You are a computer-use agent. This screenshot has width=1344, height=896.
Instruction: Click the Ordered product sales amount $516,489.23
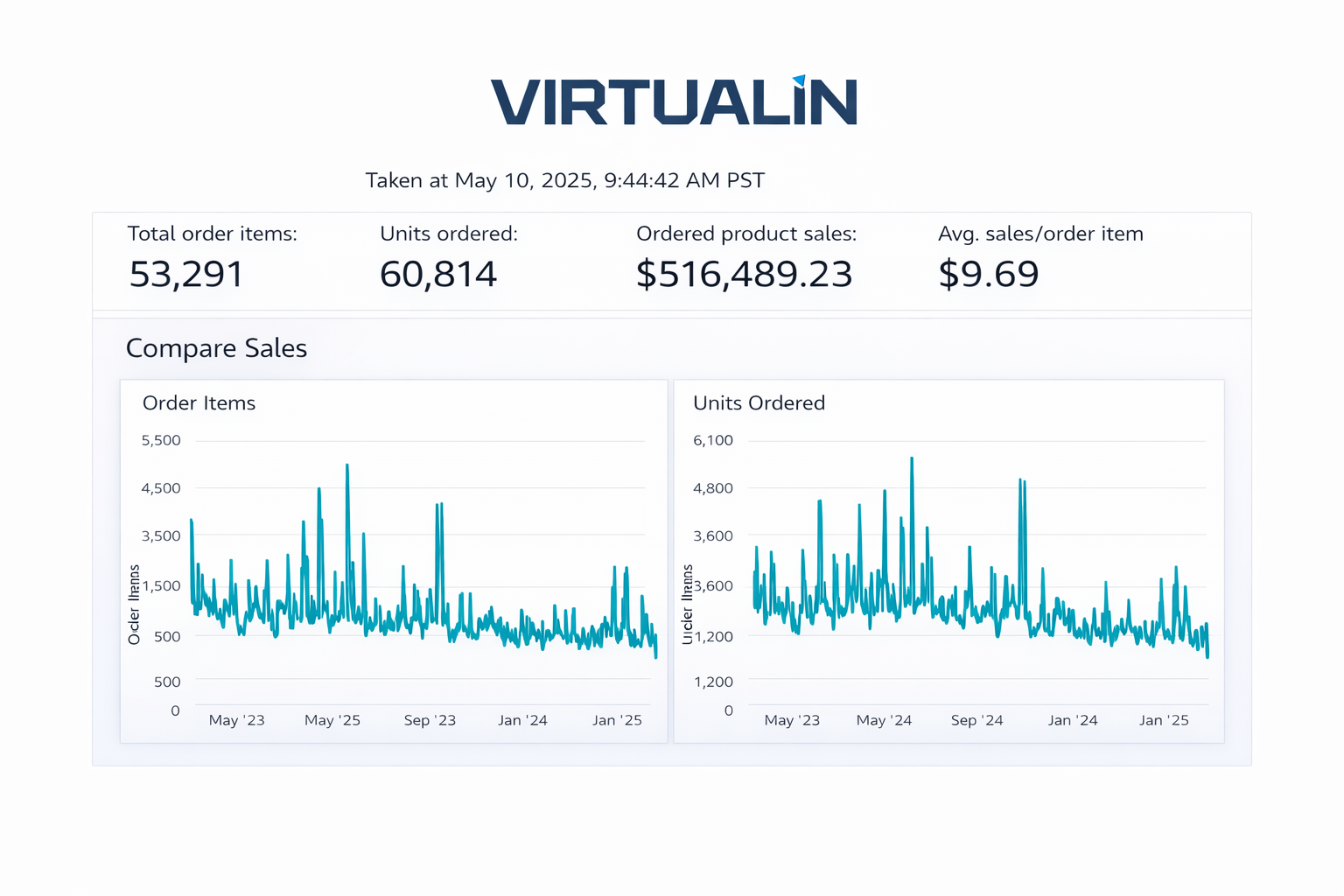744,274
